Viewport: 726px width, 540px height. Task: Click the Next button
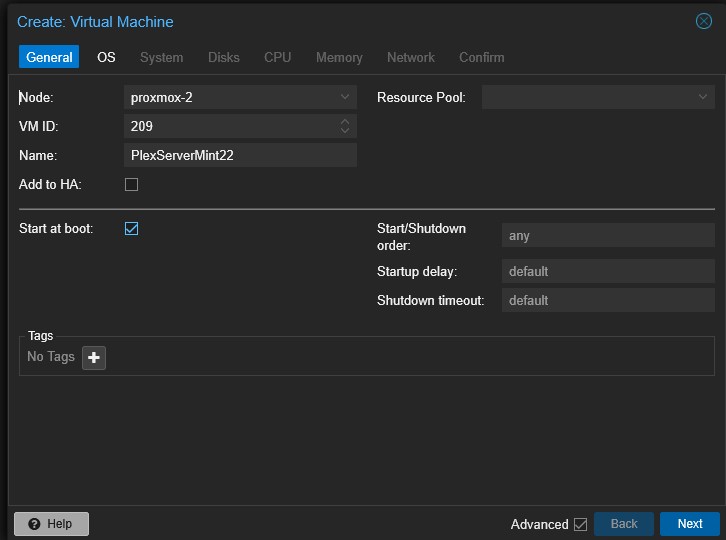click(x=690, y=524)
